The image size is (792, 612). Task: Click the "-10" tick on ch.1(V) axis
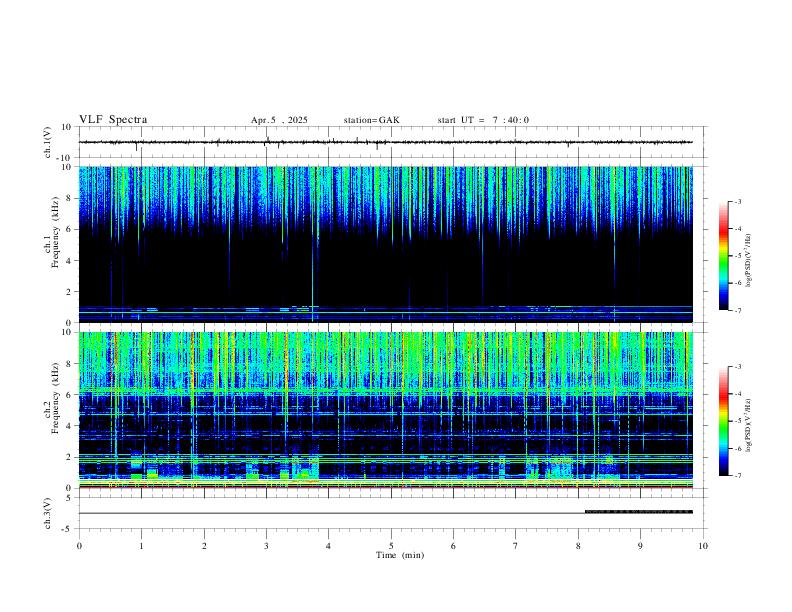tap(64, 158)
